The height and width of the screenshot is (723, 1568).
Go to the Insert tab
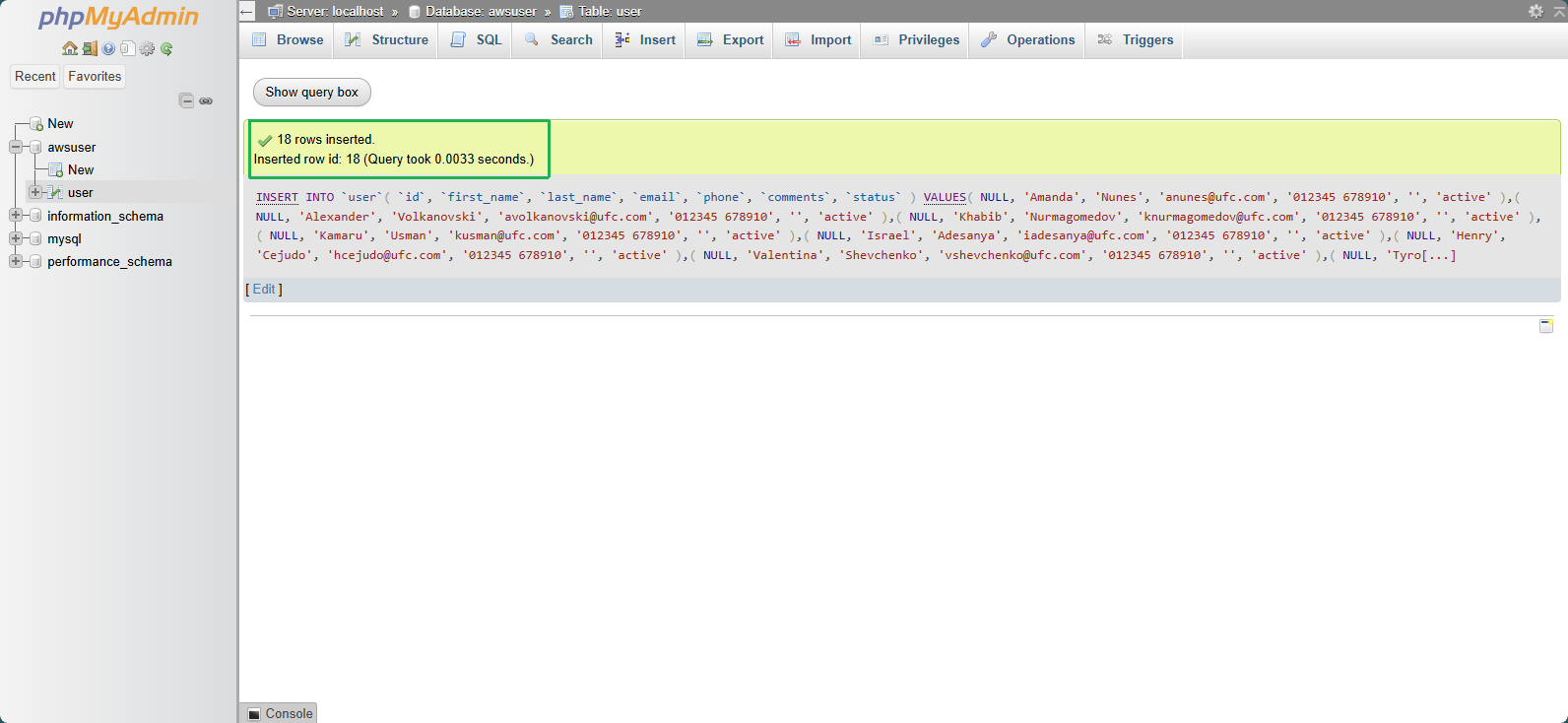644,40
